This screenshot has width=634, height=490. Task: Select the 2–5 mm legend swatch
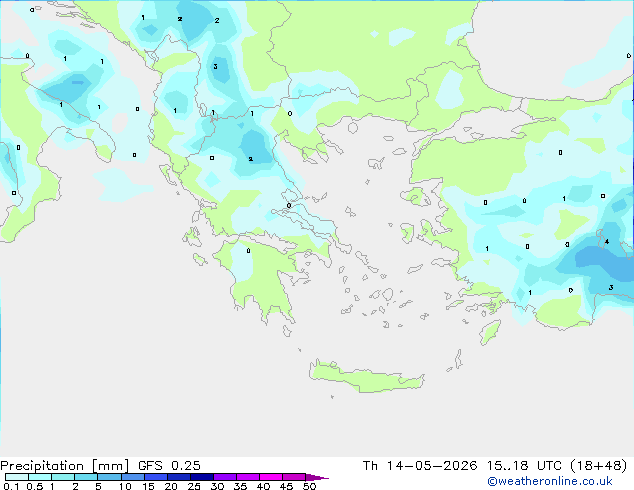point(86,477)
